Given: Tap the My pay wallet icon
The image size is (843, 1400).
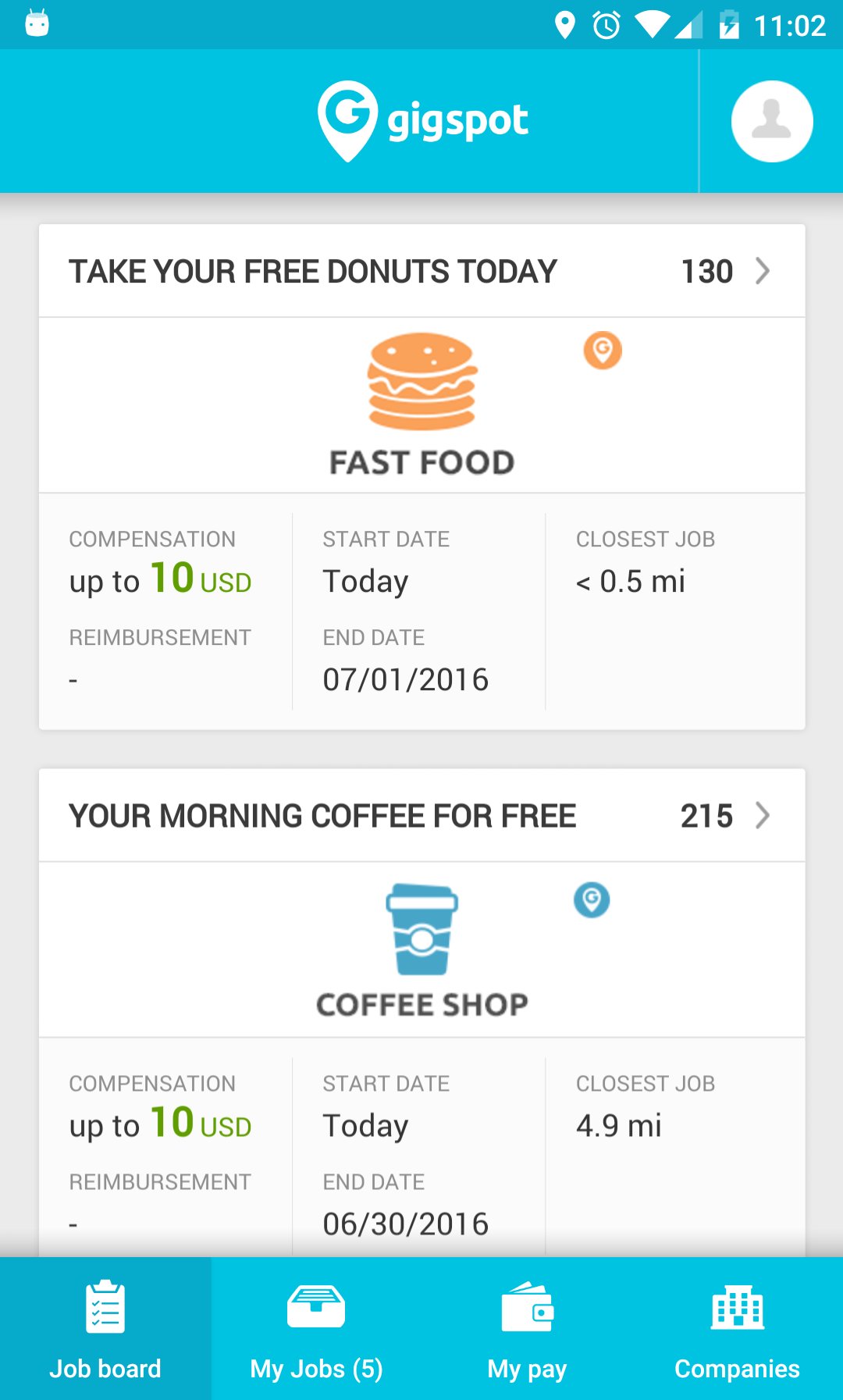Looking at the screenshot, I should coord(528,1307).
